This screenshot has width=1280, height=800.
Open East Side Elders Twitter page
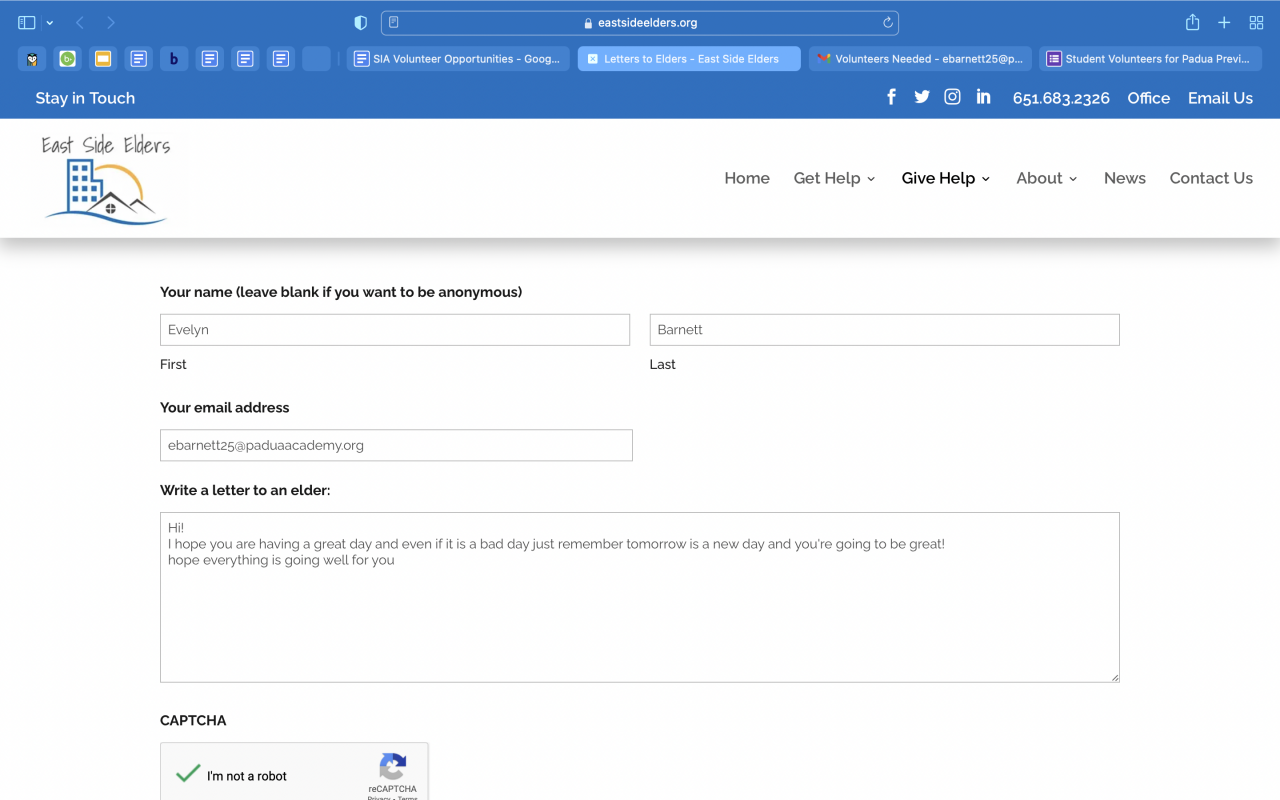point(922,97)
